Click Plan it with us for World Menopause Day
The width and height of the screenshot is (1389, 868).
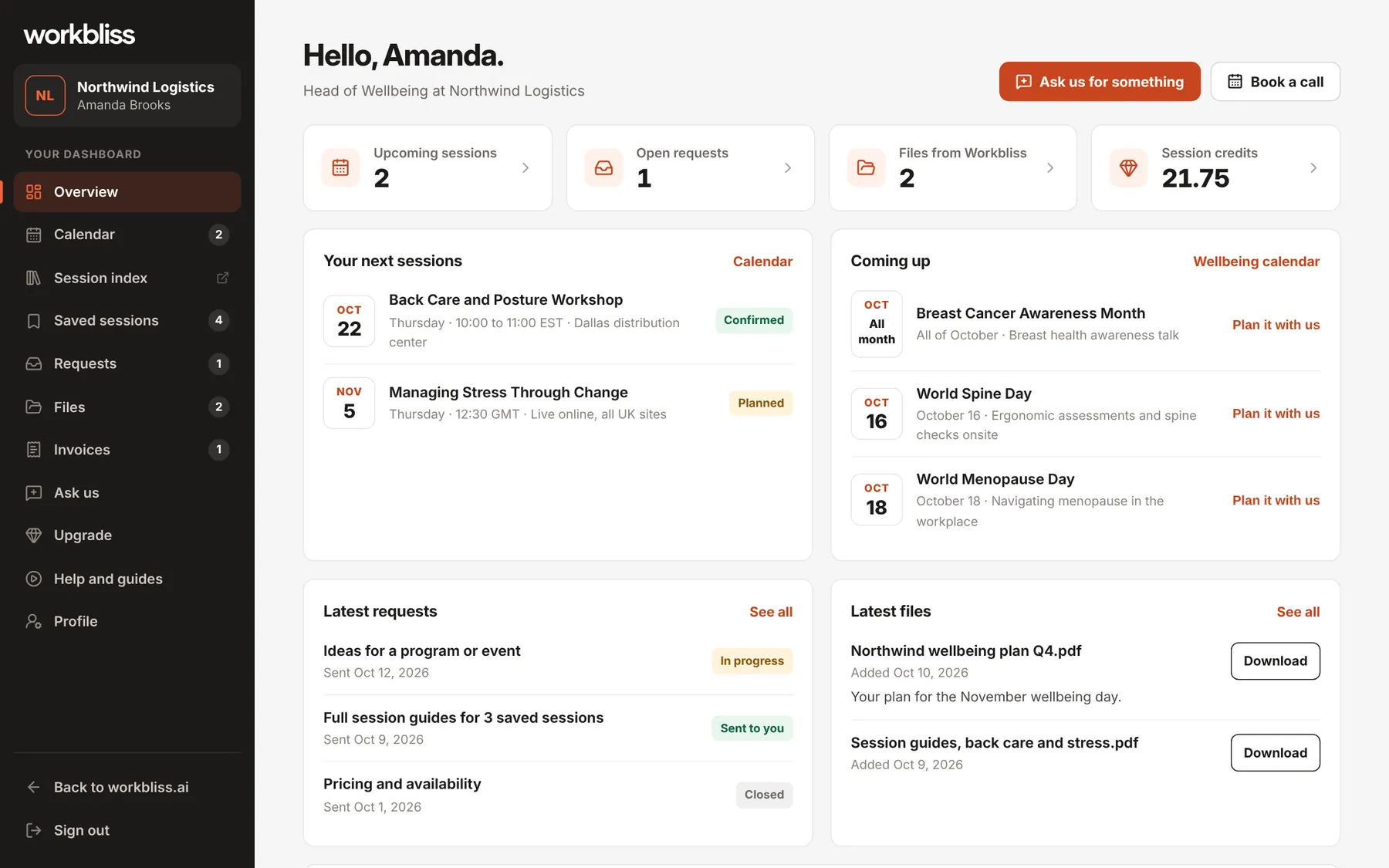point(1276,500)
